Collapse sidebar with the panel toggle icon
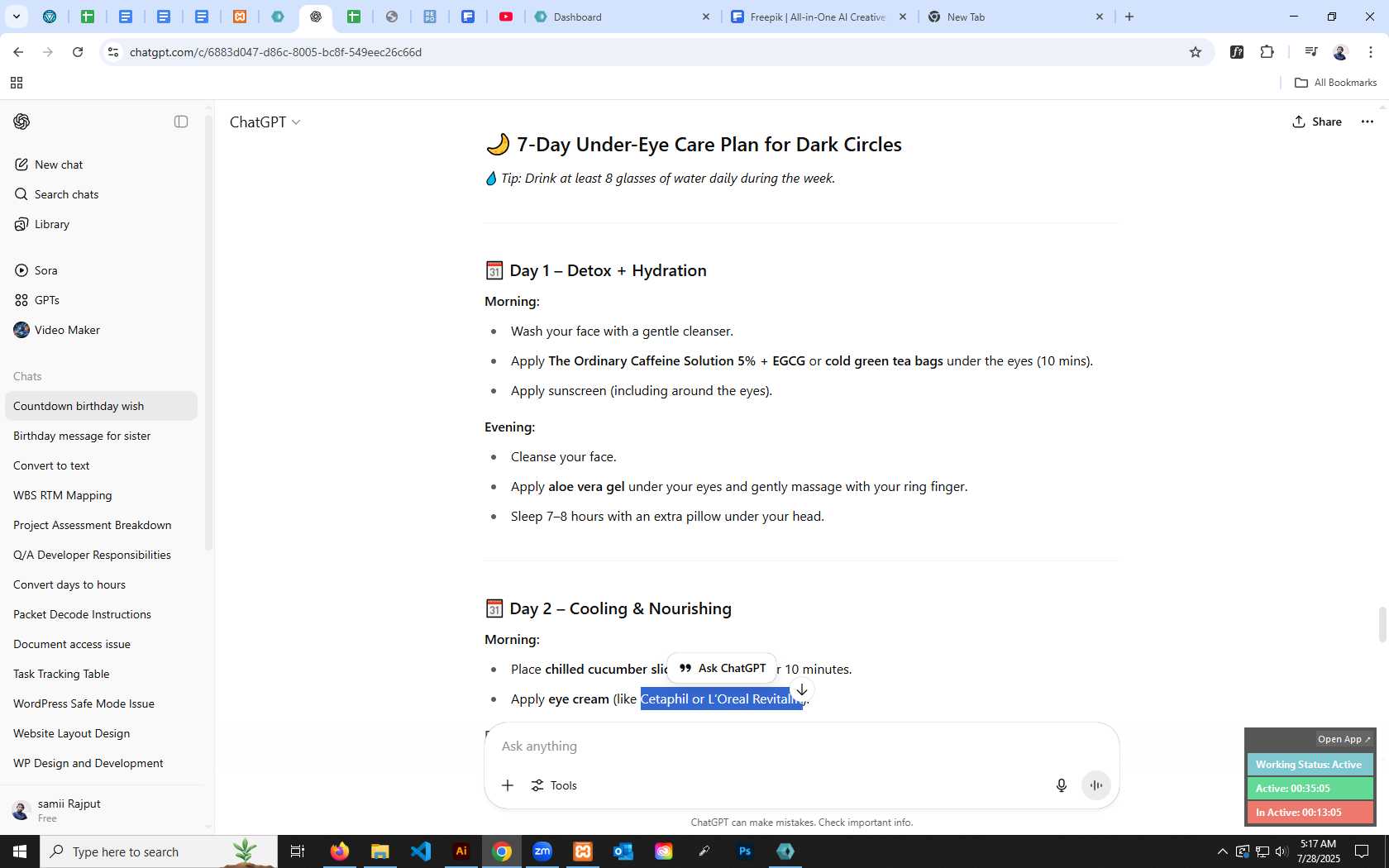Viewport: 1389px width, 868px height. tap(181, 122)
